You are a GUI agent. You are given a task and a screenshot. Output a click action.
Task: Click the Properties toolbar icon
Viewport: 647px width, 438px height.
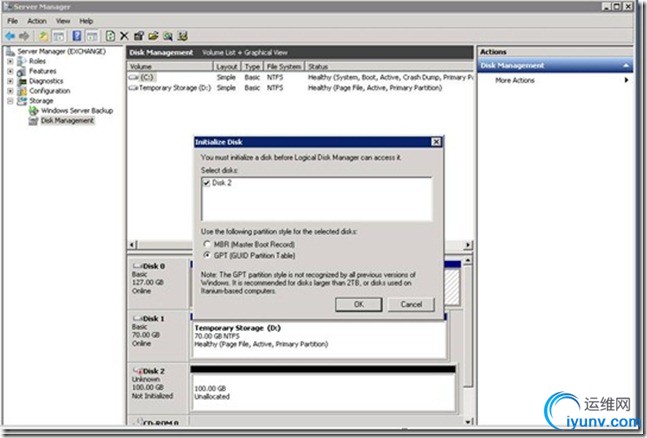(x=139, y=36)
